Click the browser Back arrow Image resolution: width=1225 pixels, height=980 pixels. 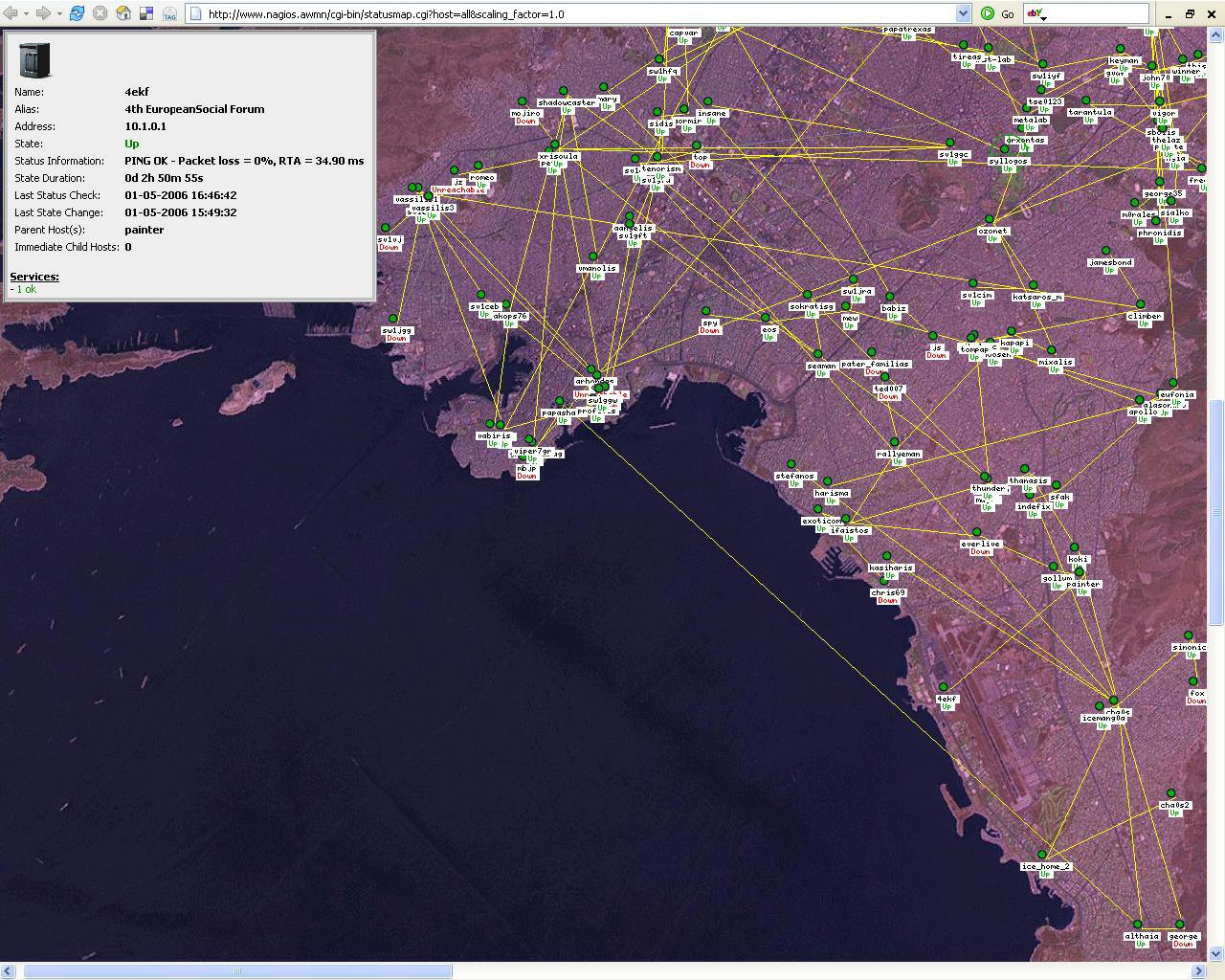[x=11, y=13]
